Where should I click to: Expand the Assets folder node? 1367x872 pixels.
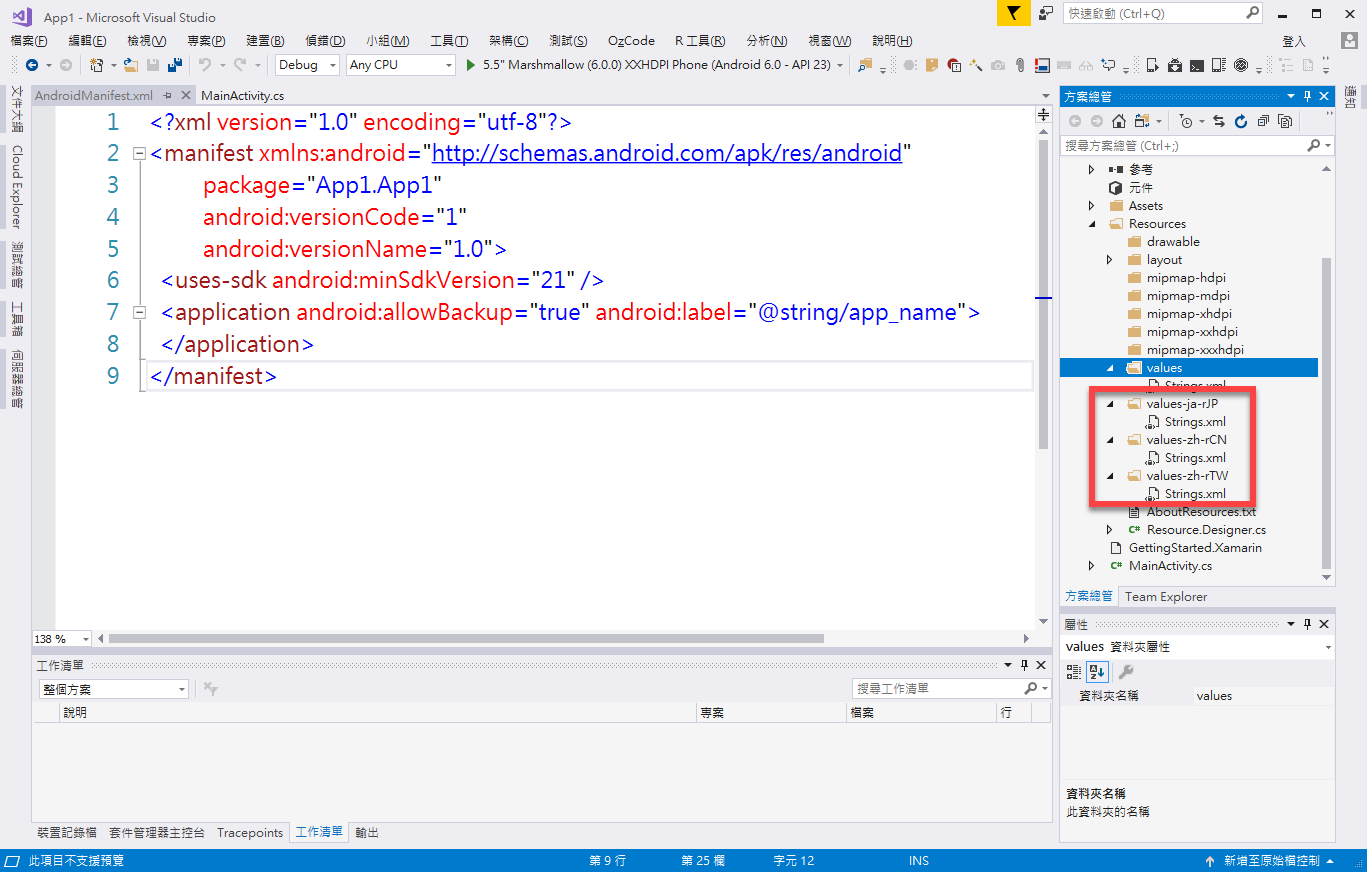(x=1092, y=206)
